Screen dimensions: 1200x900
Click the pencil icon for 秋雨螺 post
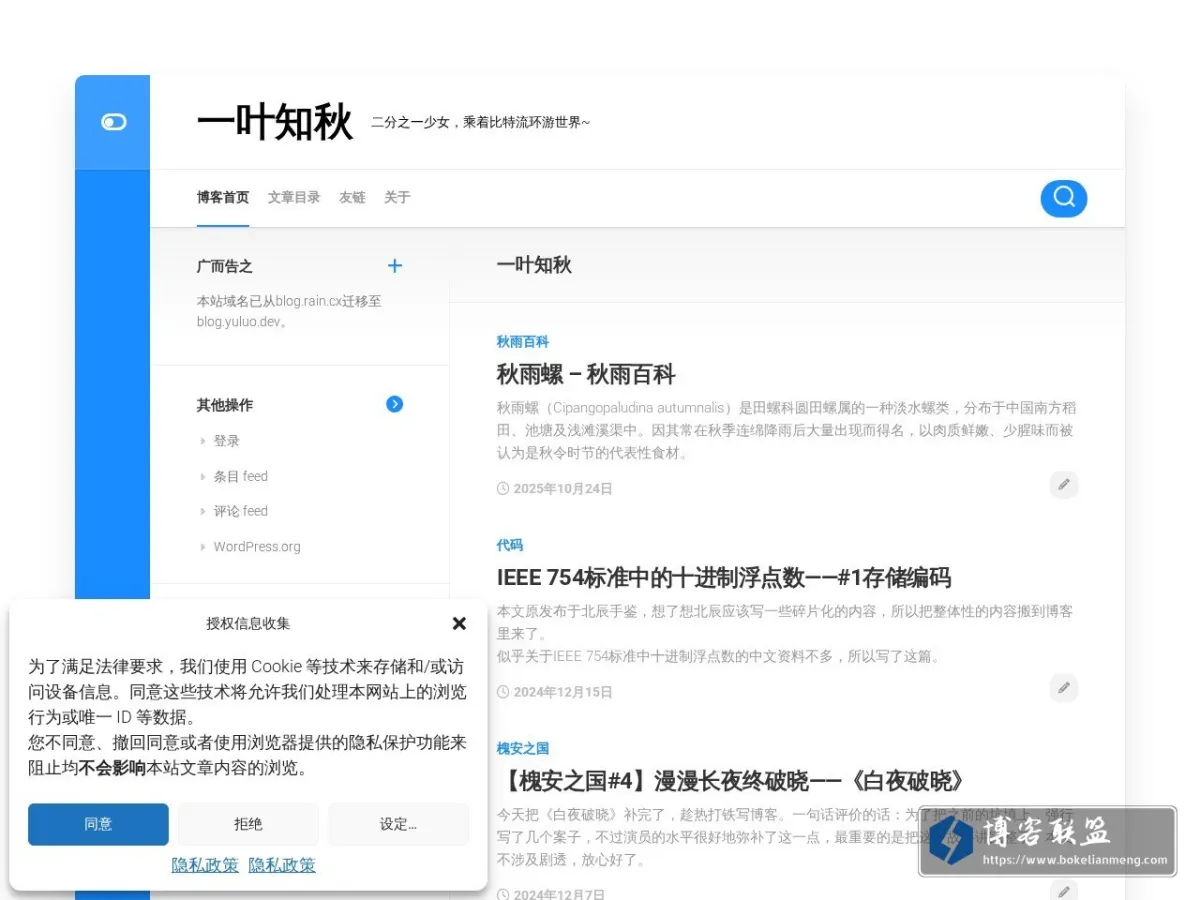pos(1064,485)
